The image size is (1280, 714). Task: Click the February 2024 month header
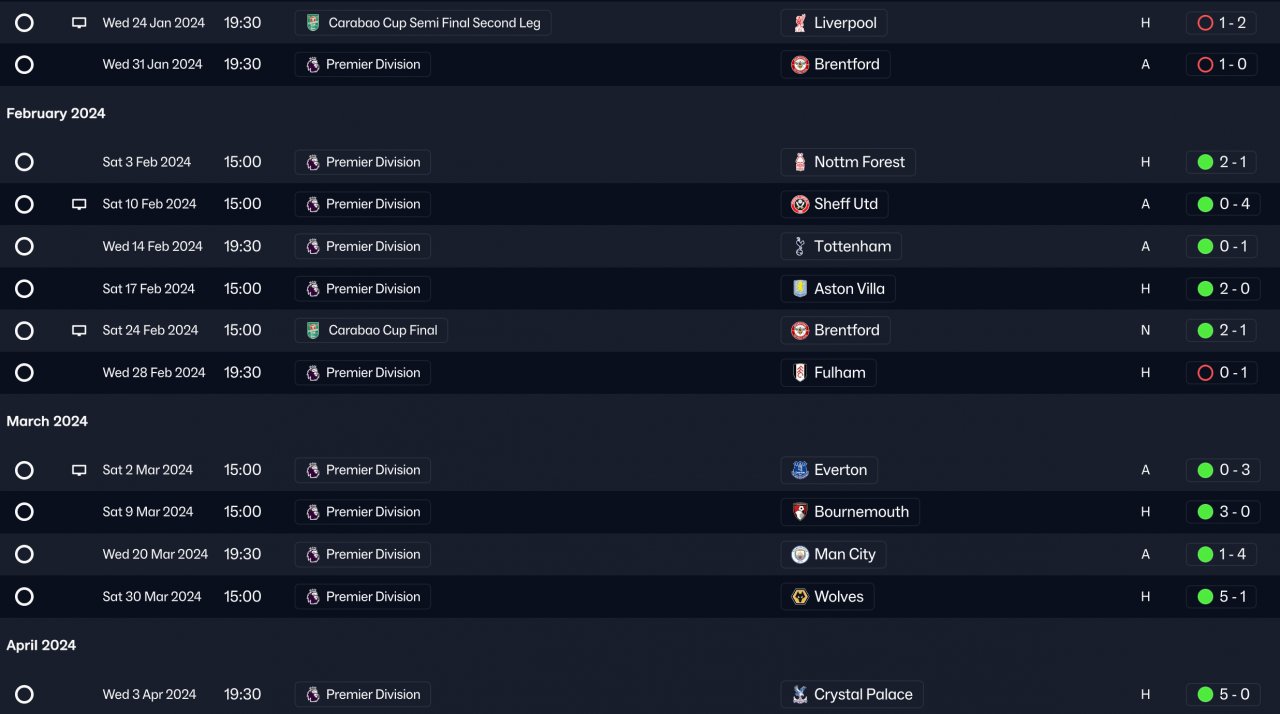click(x=56, y=114)
